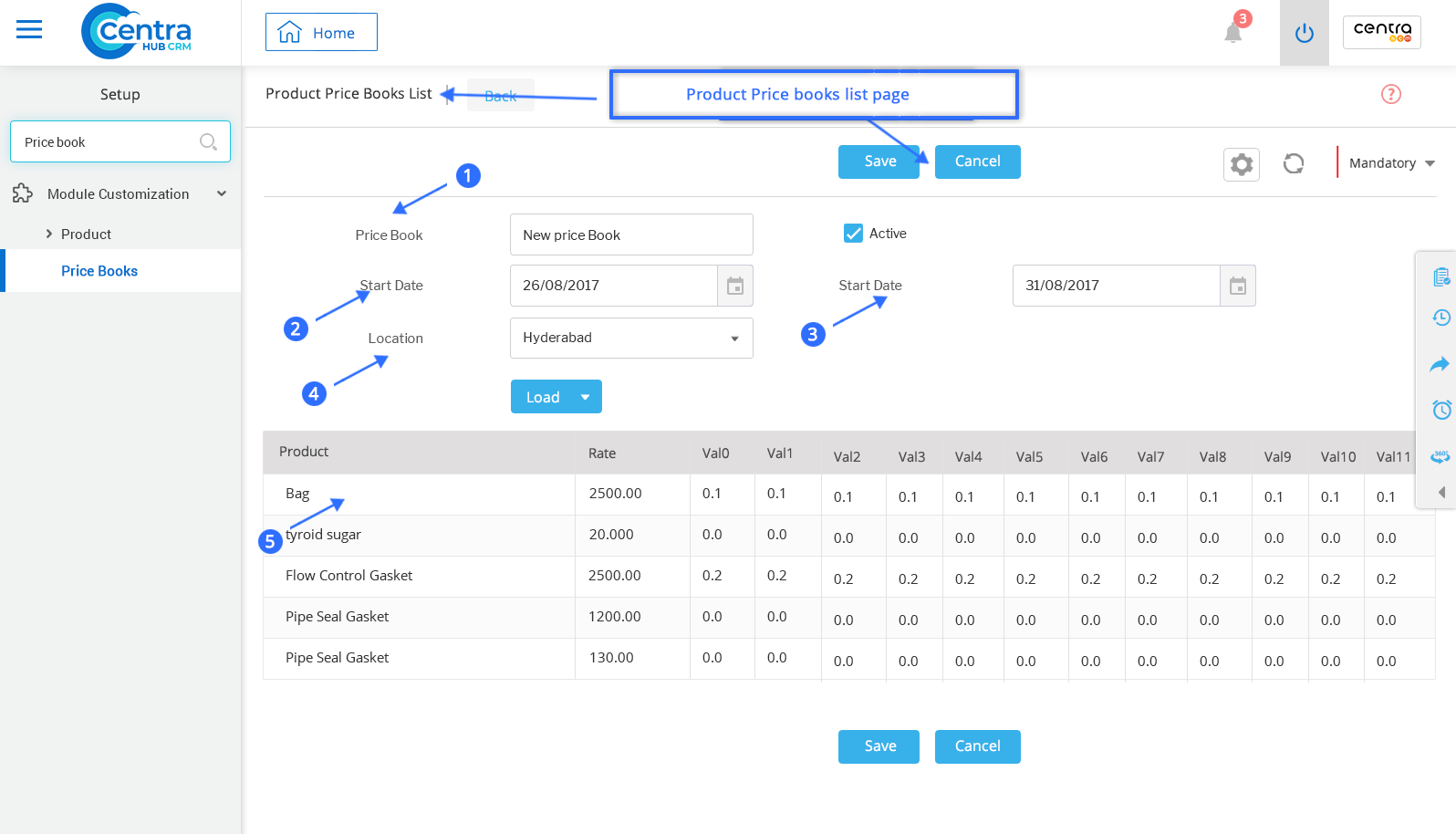Viewport: 1456px width, 834px height.
Task: Click the top Save button
Action: click(x=879, y=162)
